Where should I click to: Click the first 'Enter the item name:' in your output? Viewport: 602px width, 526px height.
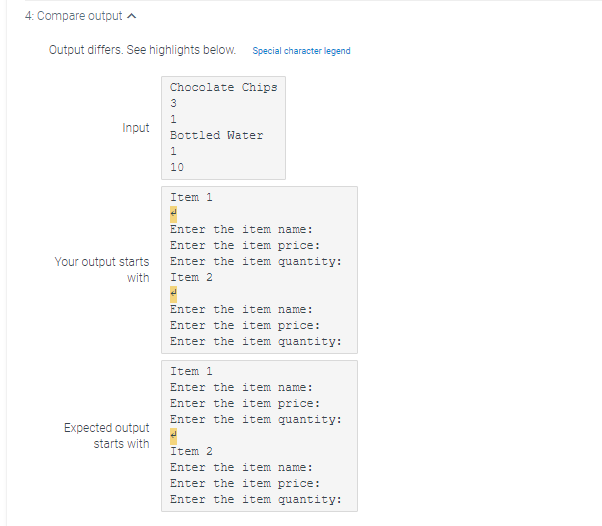[x=241, y=230]
